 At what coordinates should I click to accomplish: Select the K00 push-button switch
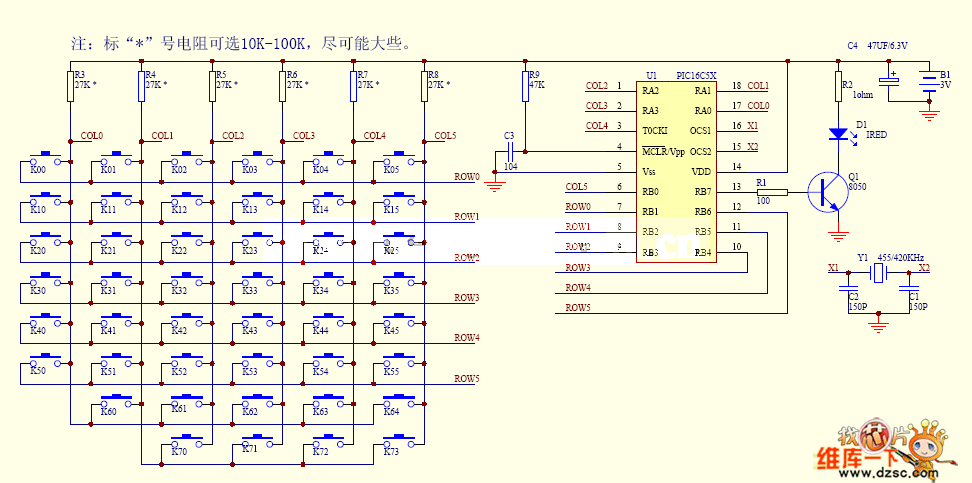[43, 160]
